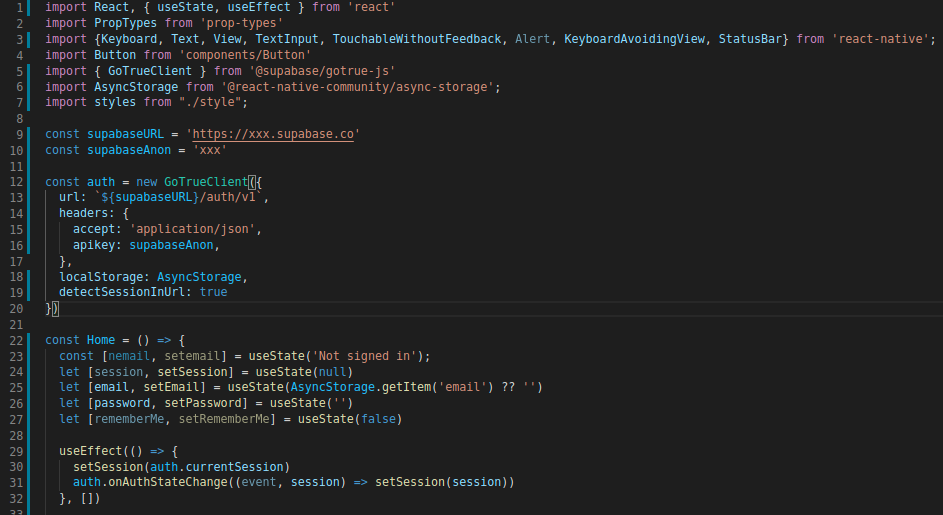Click TouchableWithoutFeedback import name

[417, 39]
